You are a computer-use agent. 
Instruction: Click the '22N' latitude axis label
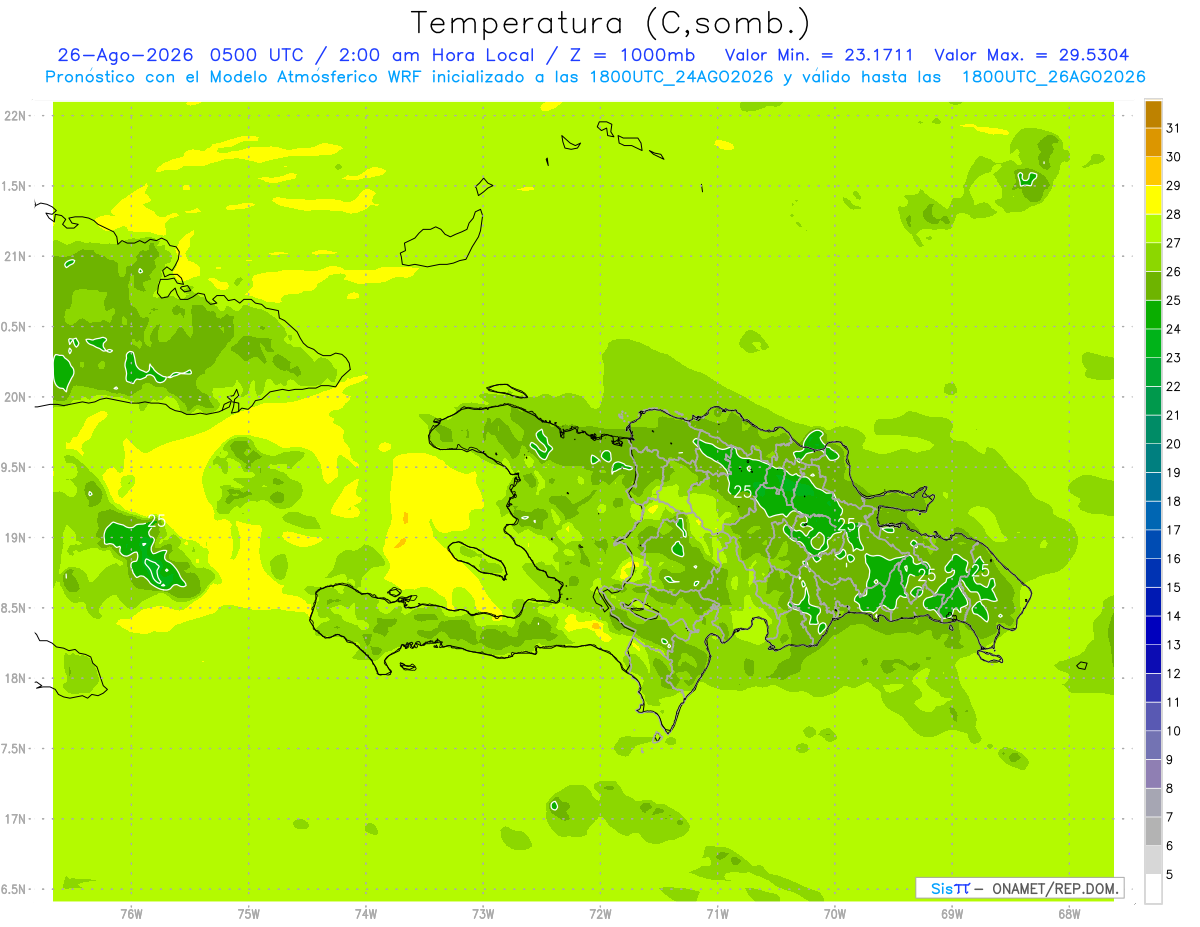(15, 116)
